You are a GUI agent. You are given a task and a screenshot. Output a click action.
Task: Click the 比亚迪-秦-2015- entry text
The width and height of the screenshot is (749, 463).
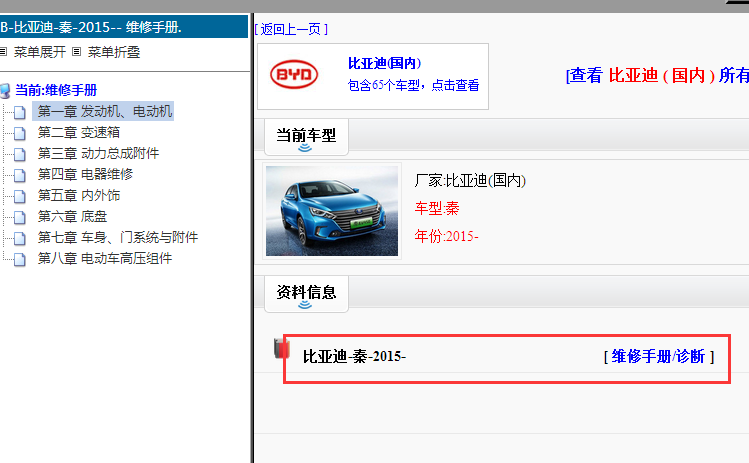point(354,356)
